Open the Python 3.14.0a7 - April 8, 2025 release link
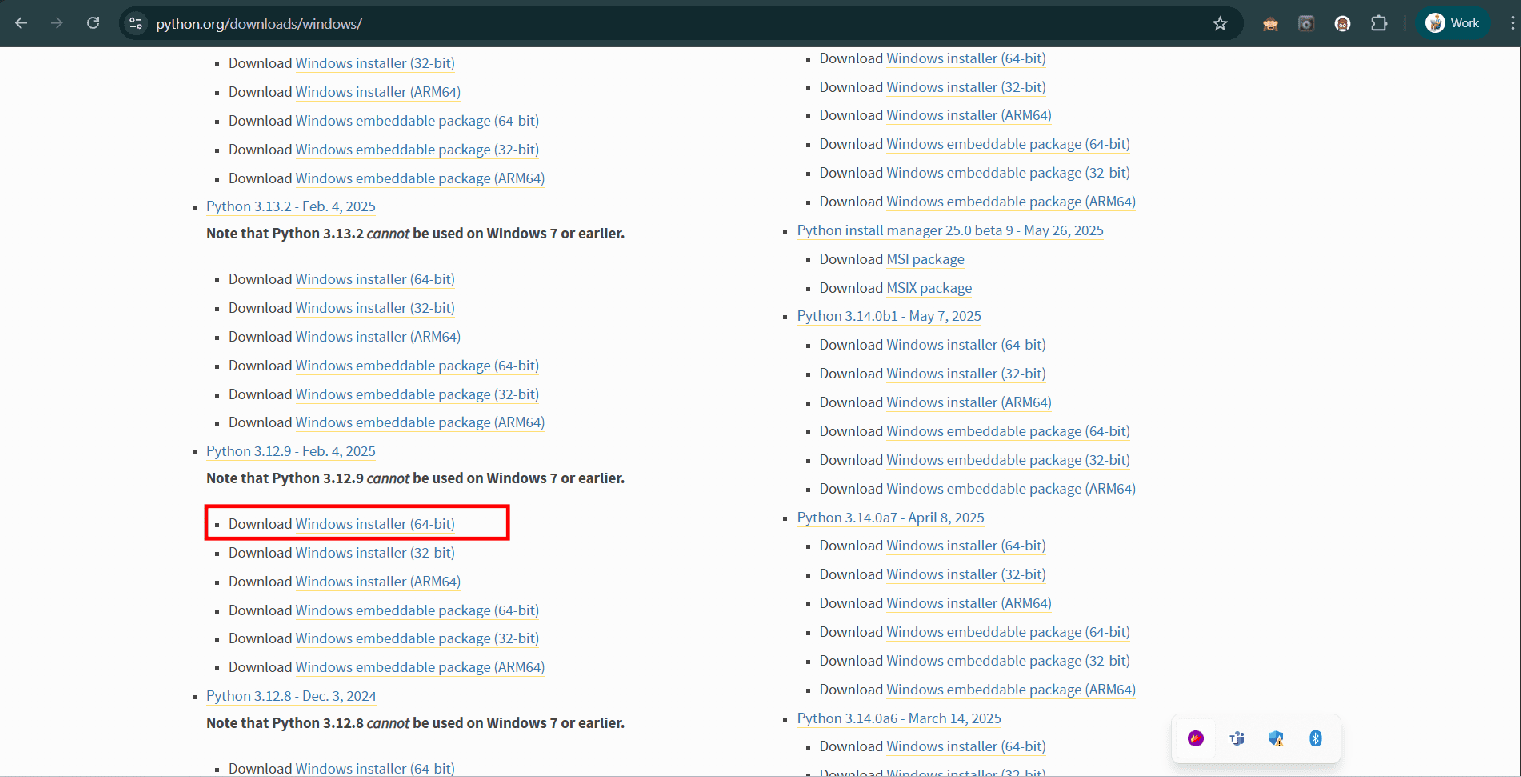 click(890, 518)
